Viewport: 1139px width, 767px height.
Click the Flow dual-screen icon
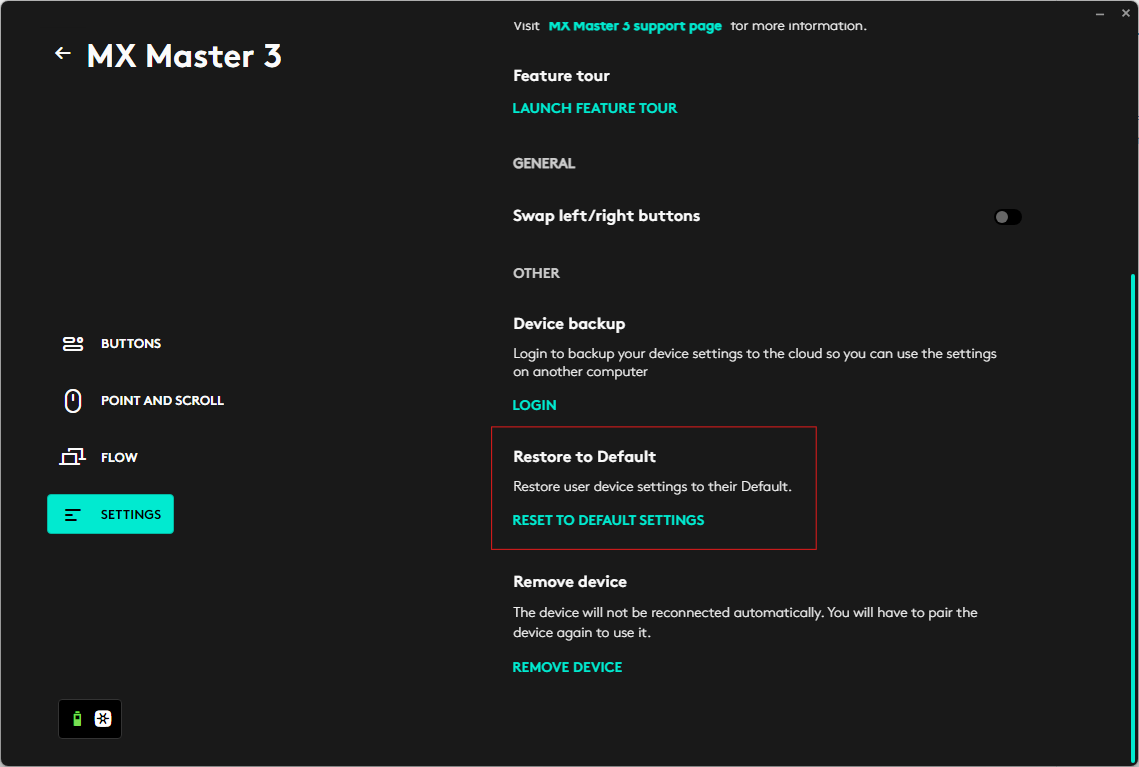(73, 458)
